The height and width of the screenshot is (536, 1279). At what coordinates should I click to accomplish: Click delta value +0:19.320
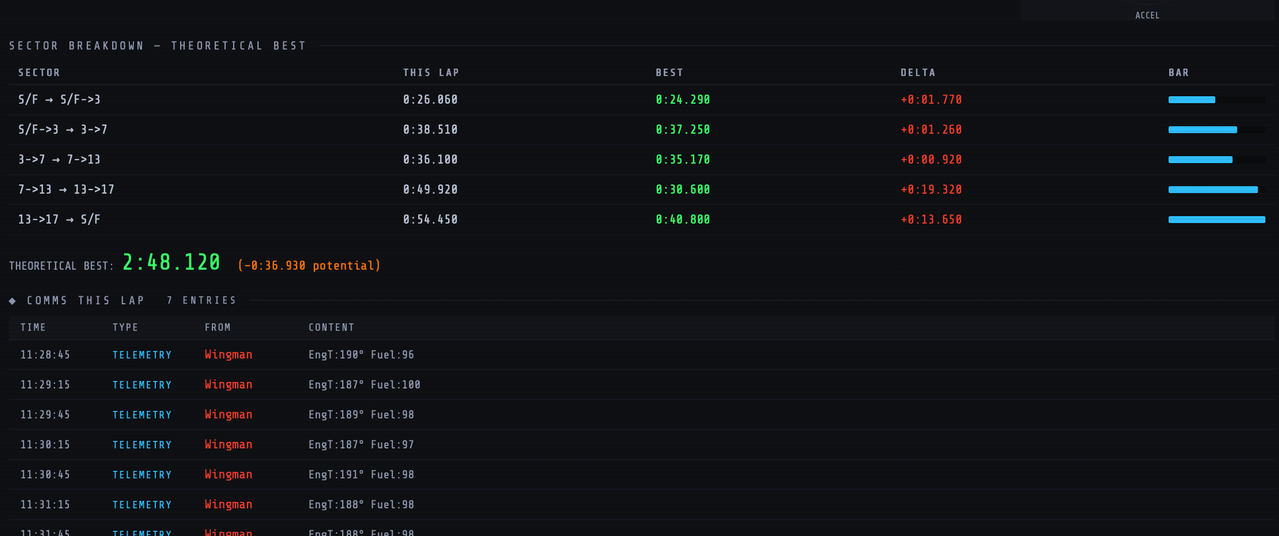pos(931,190)
